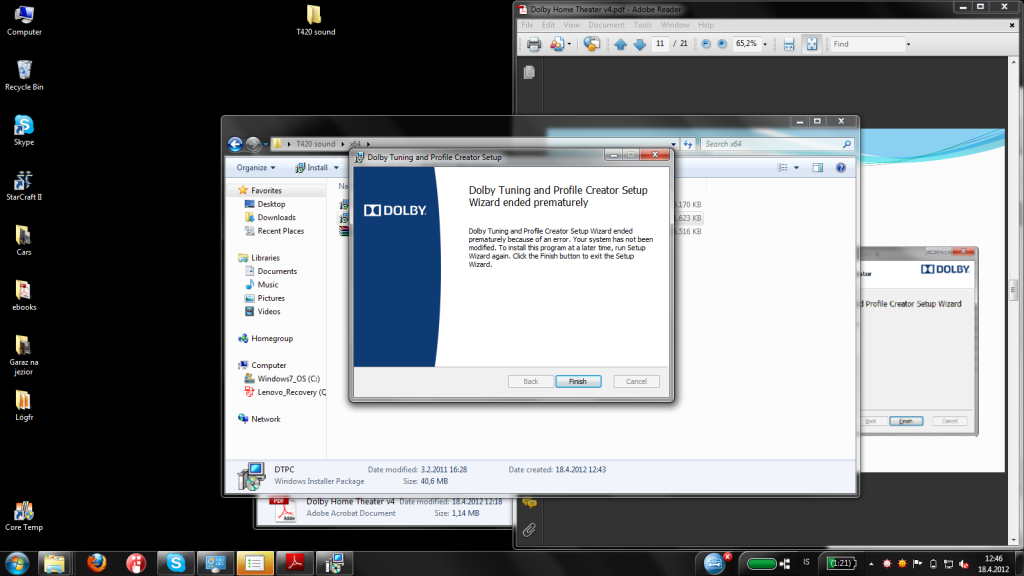The image size is (1024, 576).
Task: Click the Skype taskbar button
Action: coord(176,563)
